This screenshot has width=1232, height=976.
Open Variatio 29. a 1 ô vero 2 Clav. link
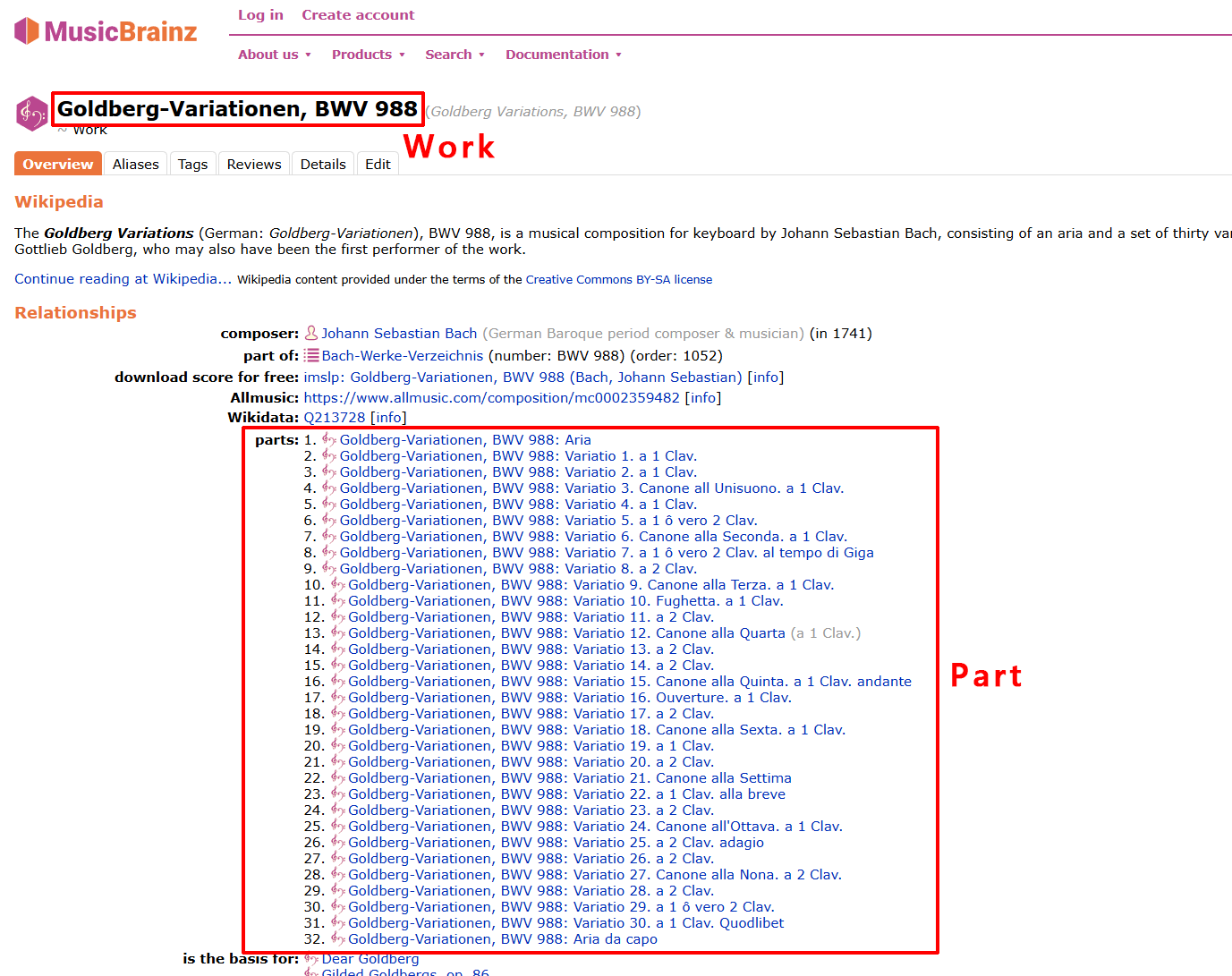coord(562,907)
